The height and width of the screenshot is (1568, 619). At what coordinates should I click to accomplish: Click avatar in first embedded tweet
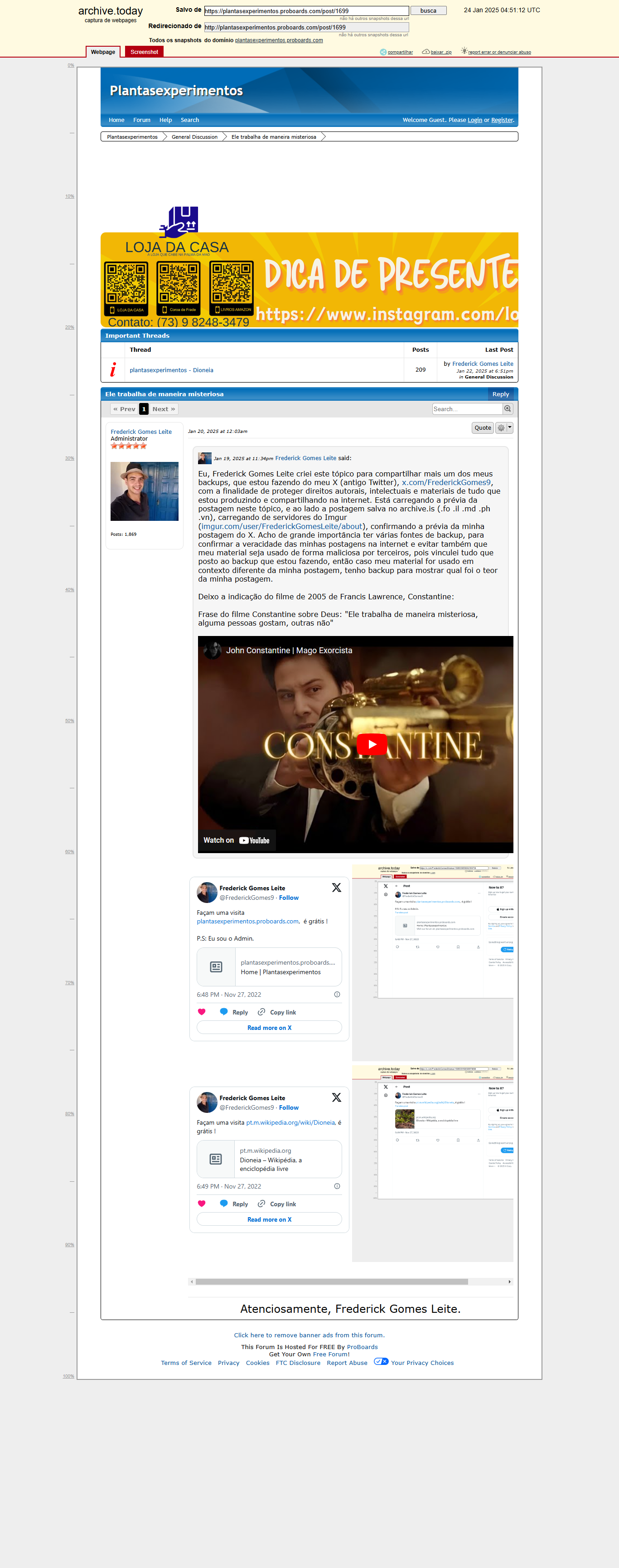click(x=207, y=893)
